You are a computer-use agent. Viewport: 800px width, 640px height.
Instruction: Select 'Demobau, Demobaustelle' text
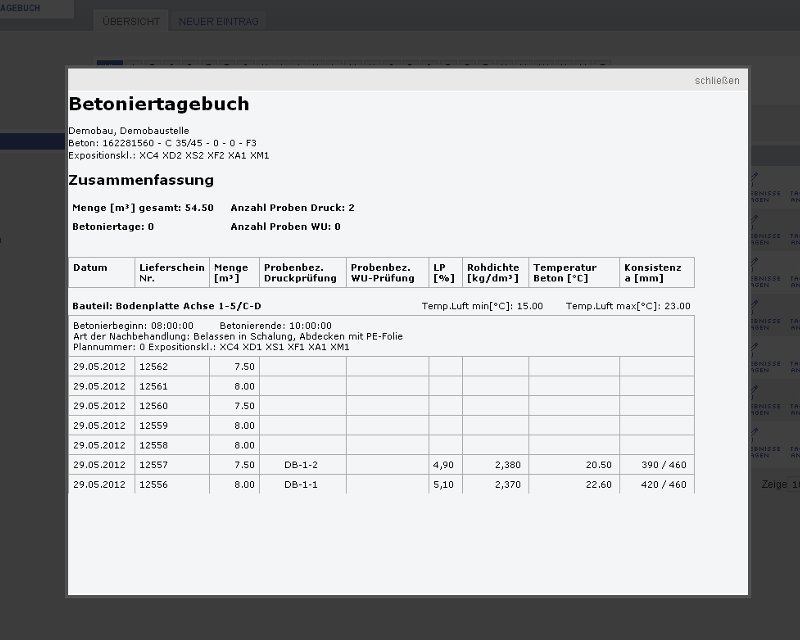coord(129,131)
